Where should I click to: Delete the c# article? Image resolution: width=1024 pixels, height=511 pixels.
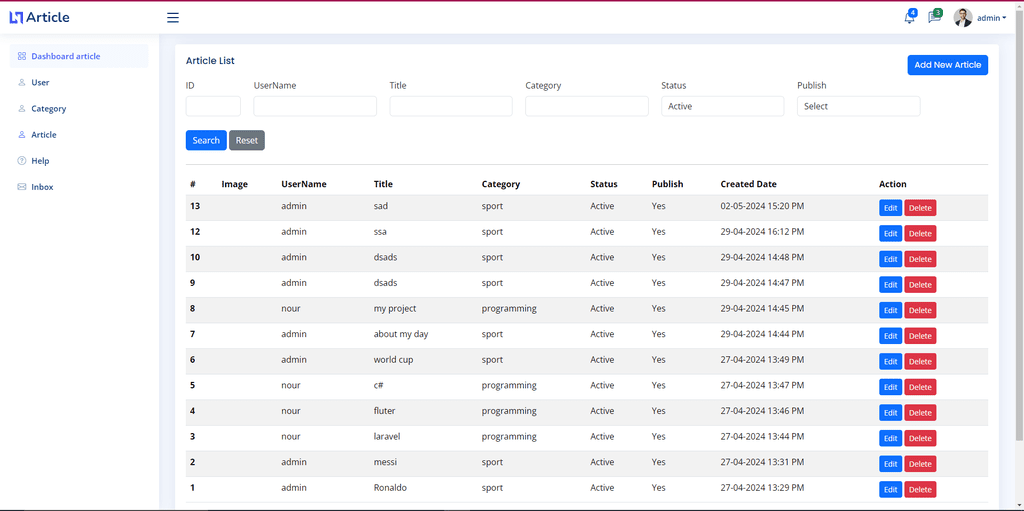point(920,387)
